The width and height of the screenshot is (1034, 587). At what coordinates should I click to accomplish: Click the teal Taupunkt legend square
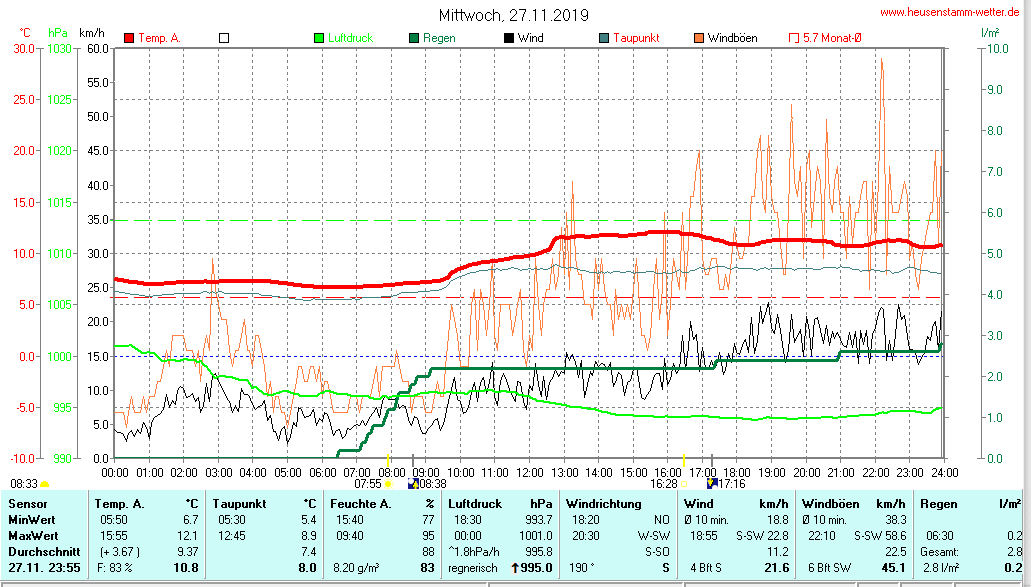click(x=604, y=38)
